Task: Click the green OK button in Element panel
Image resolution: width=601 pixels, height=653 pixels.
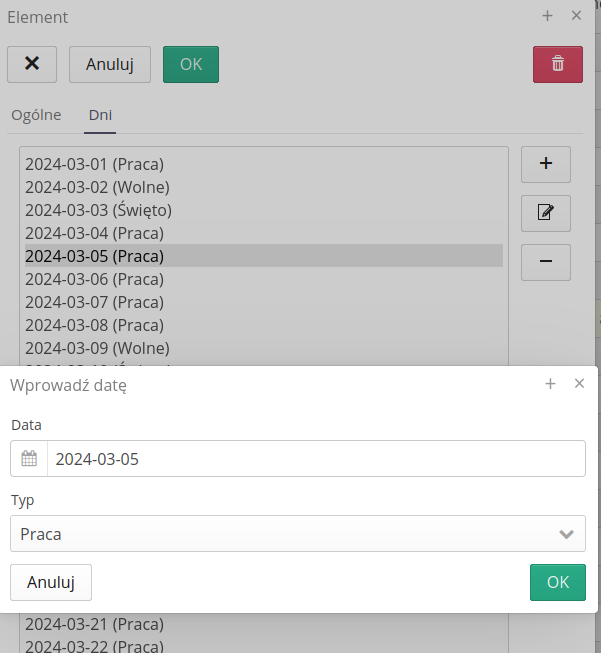Action: (190, 64)
